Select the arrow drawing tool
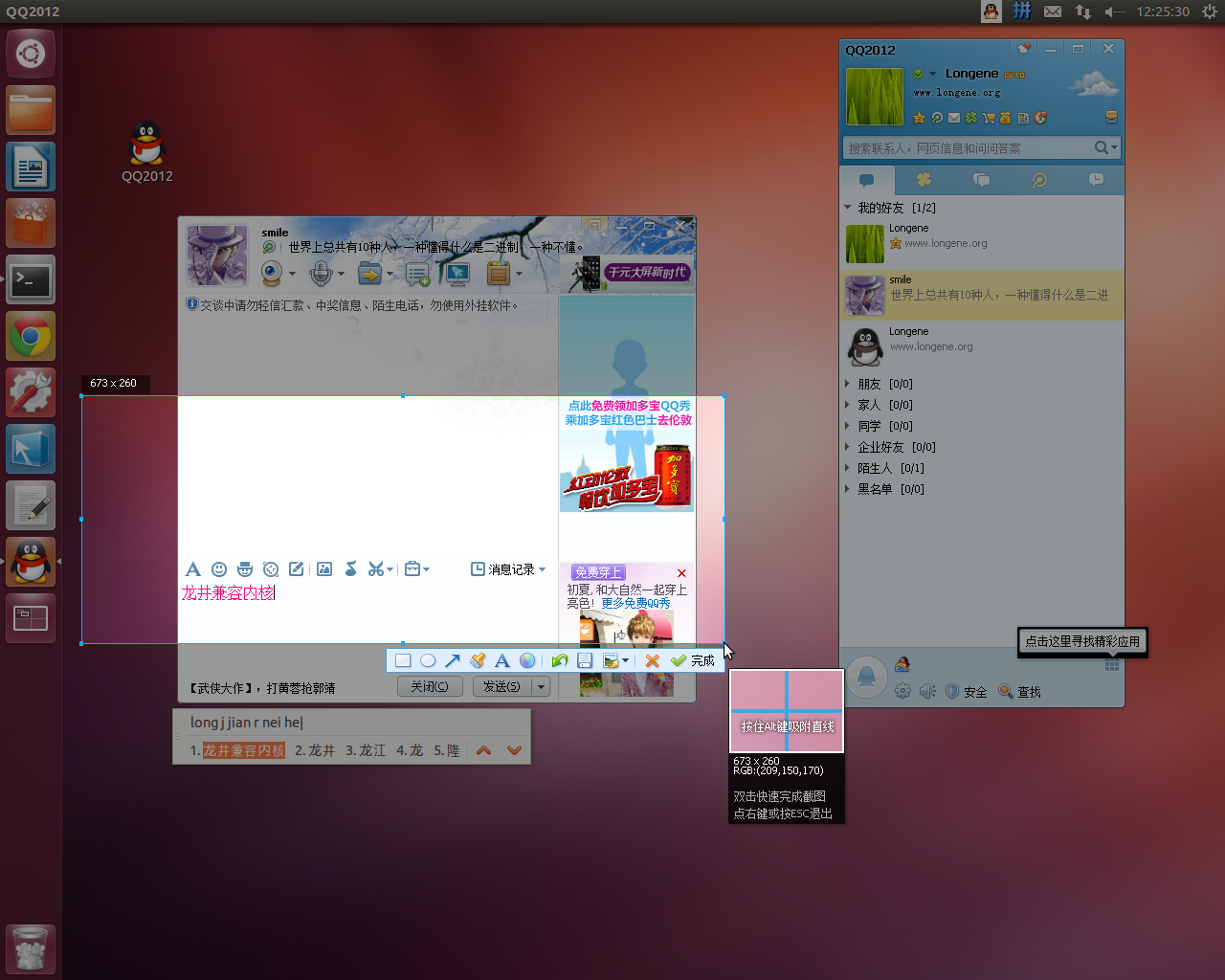 click(453, 660)
